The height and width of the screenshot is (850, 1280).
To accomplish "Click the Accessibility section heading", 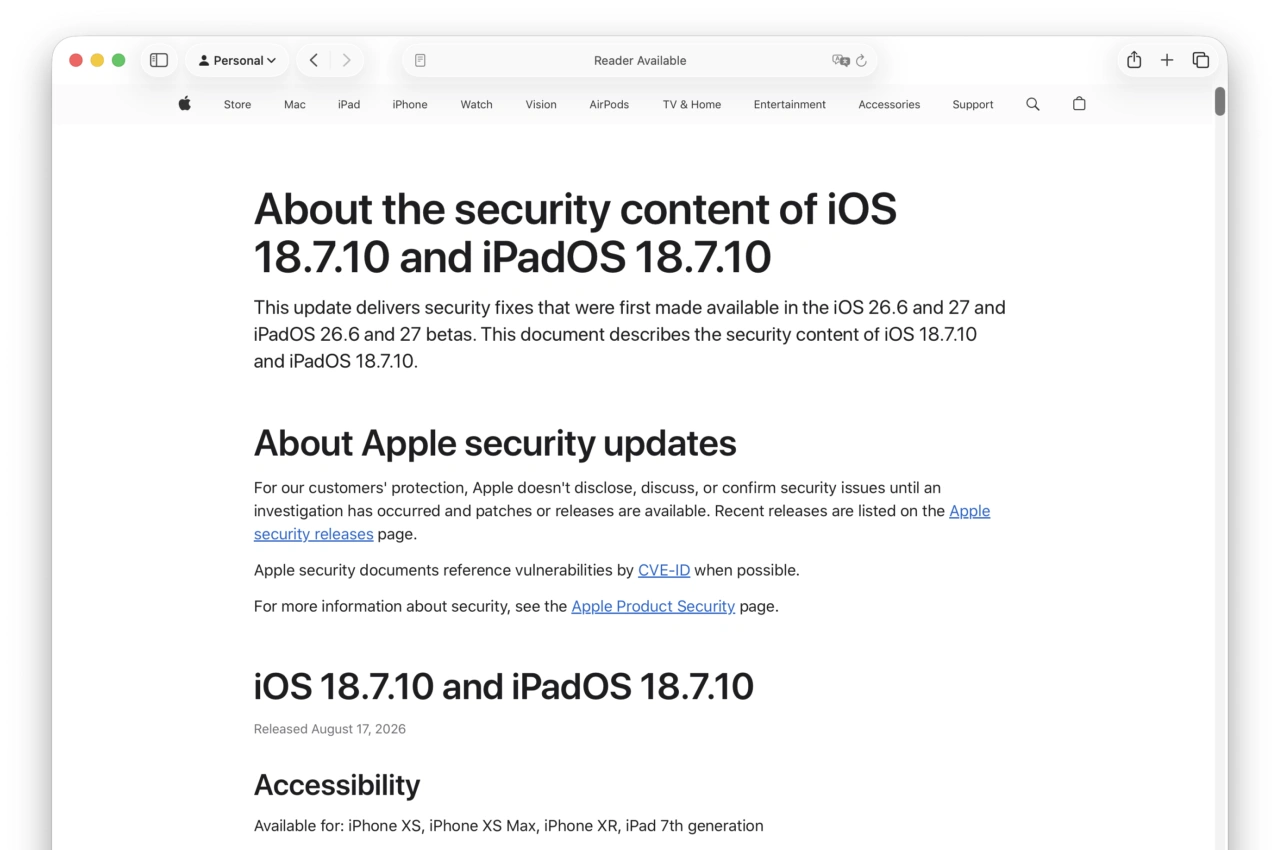I will (x=337, y=785).
